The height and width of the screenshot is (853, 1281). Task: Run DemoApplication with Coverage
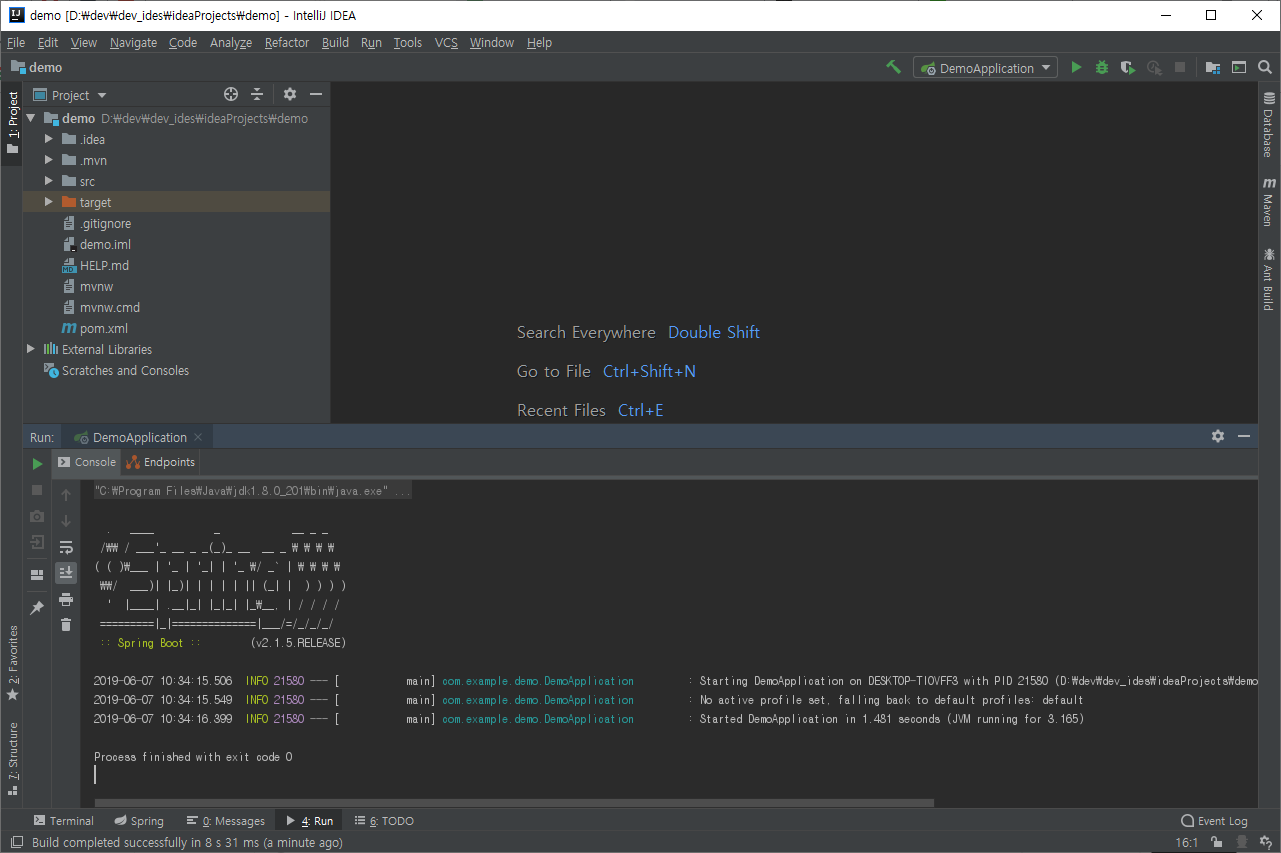coord(1128,67)
